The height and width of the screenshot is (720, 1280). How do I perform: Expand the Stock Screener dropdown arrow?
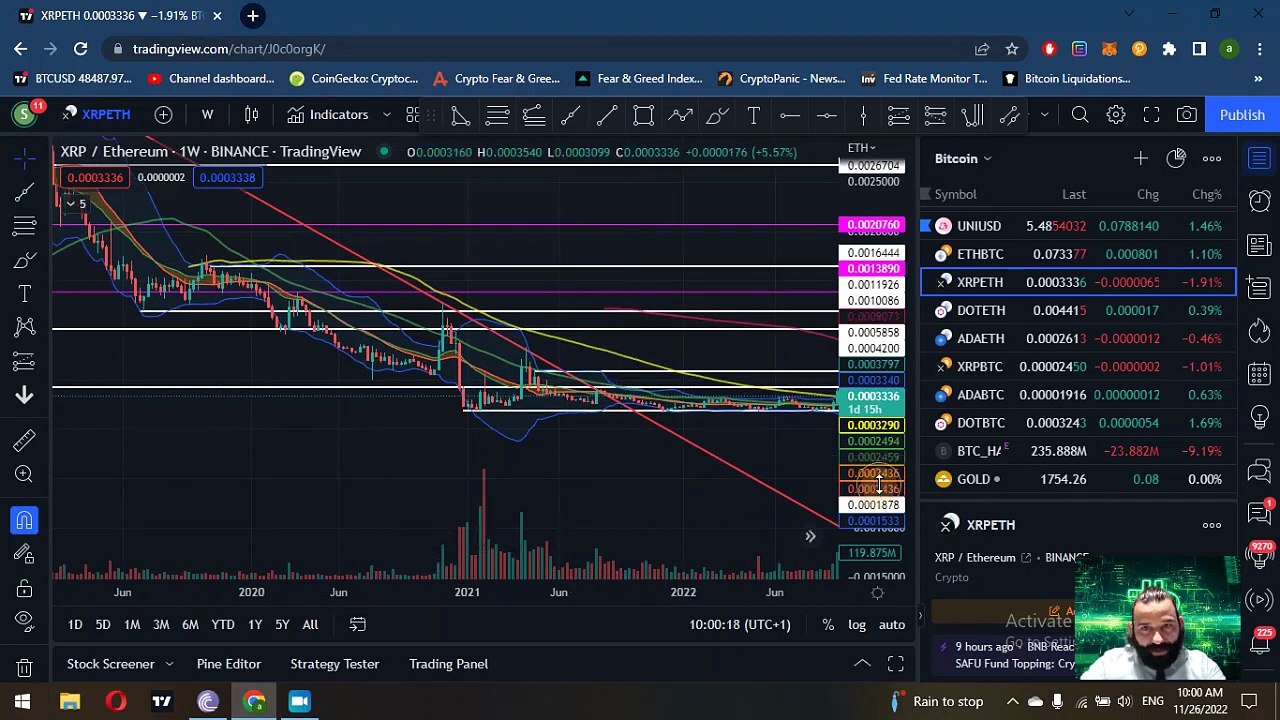click(x=169, y=664)
